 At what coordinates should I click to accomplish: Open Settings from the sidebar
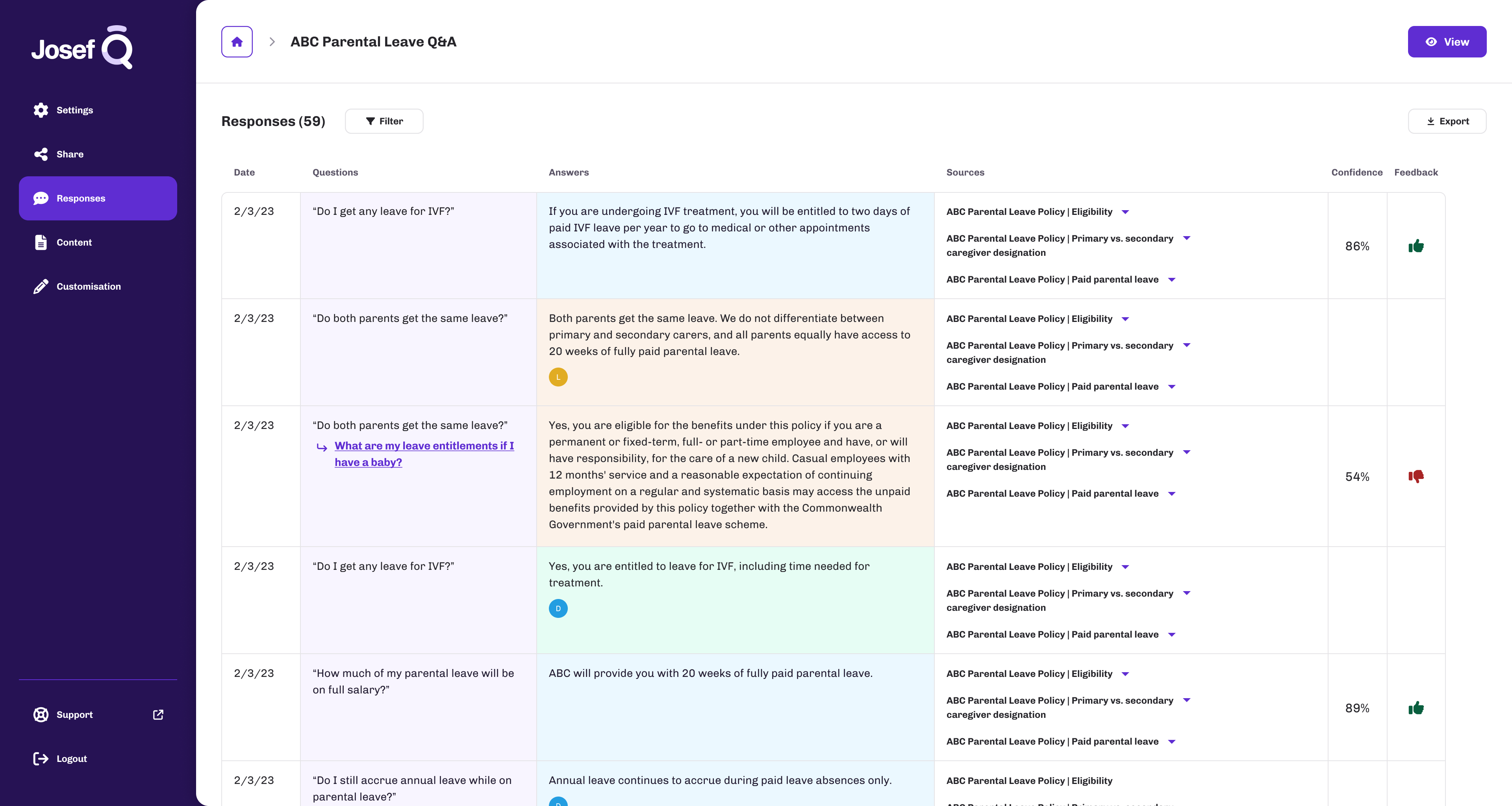pyautogui.click(x=74, y=110)
